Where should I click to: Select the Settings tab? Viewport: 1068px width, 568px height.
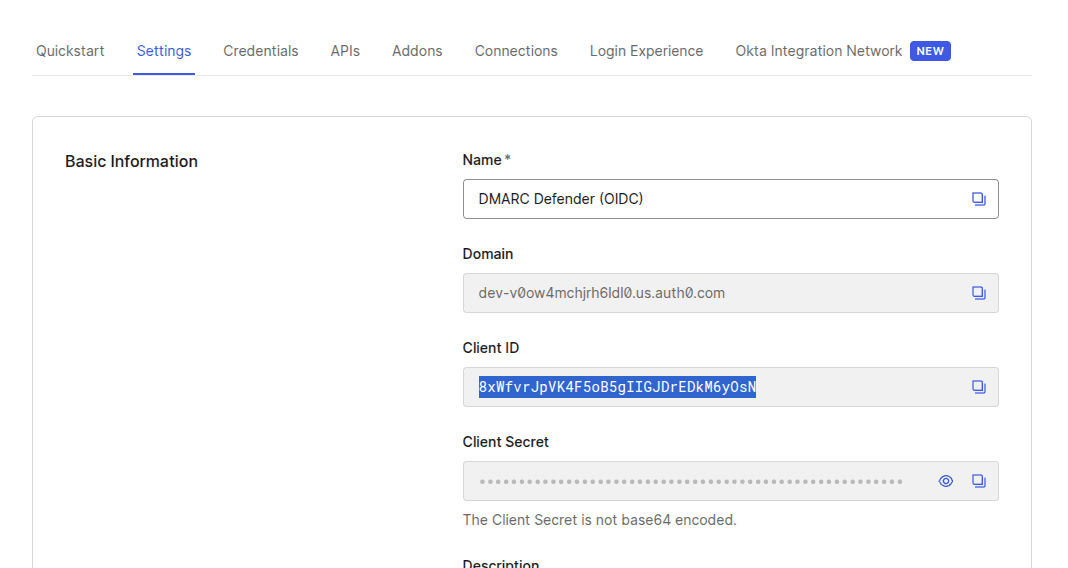[x=164, y=51]
